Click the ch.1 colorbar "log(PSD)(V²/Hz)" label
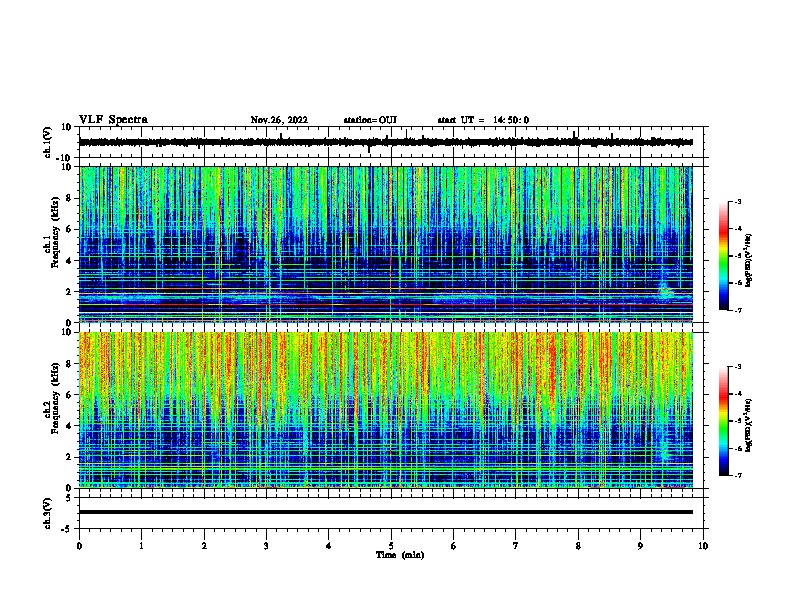The height and width of the screenshot is (612, 792). (x=748, y=260)
